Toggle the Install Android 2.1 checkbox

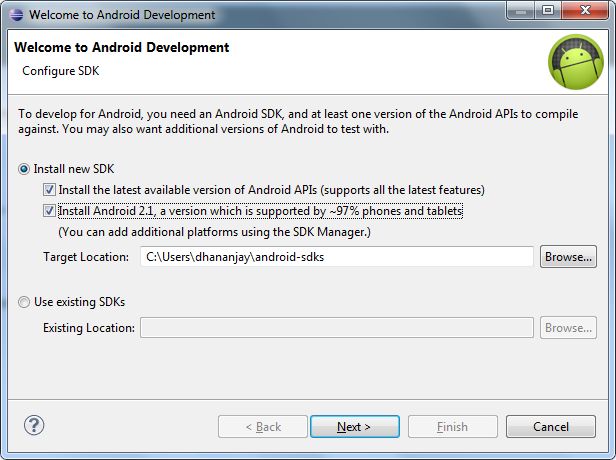click(49, 212)
